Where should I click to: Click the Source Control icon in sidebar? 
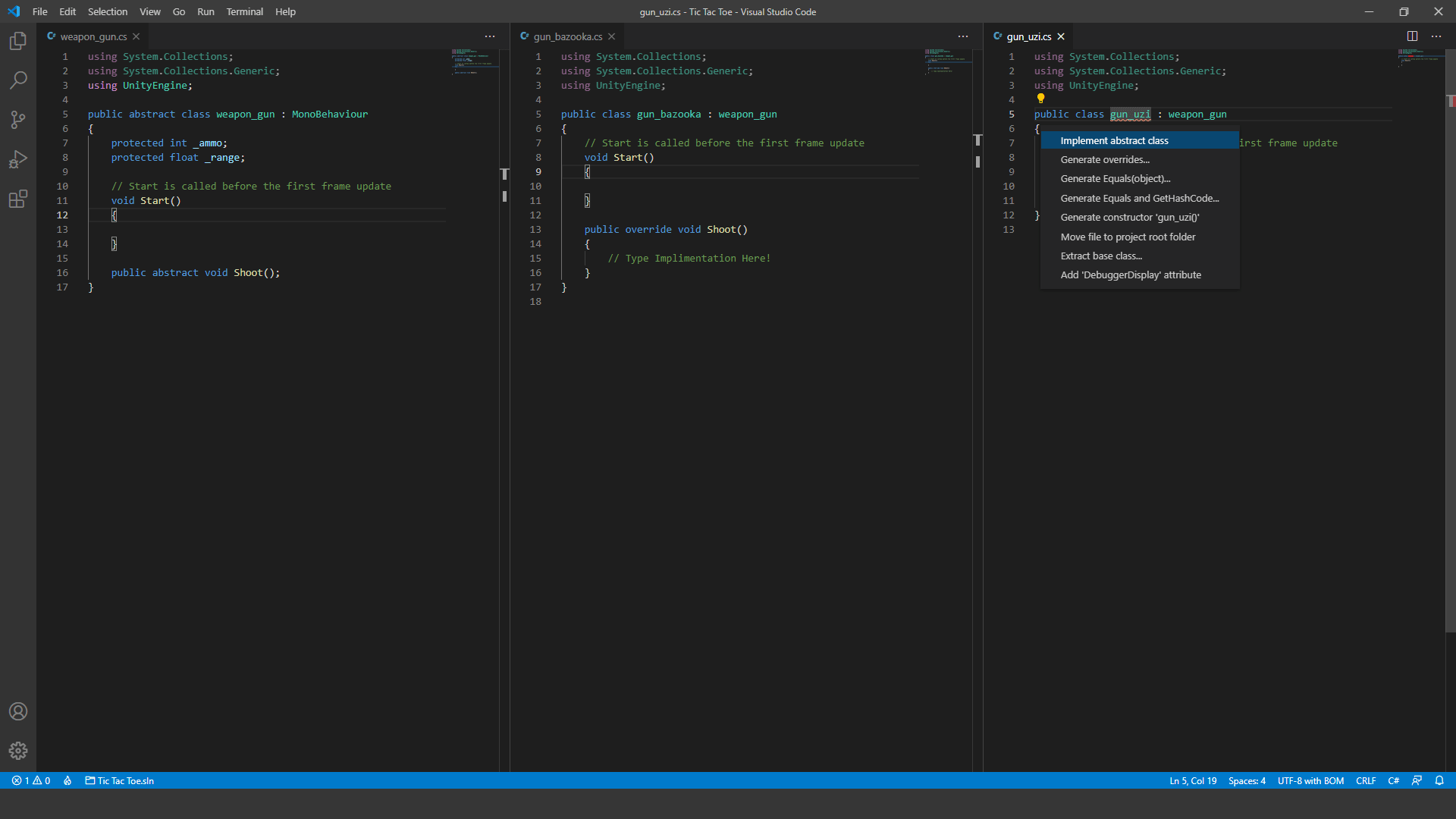click(x=18, y=119)
